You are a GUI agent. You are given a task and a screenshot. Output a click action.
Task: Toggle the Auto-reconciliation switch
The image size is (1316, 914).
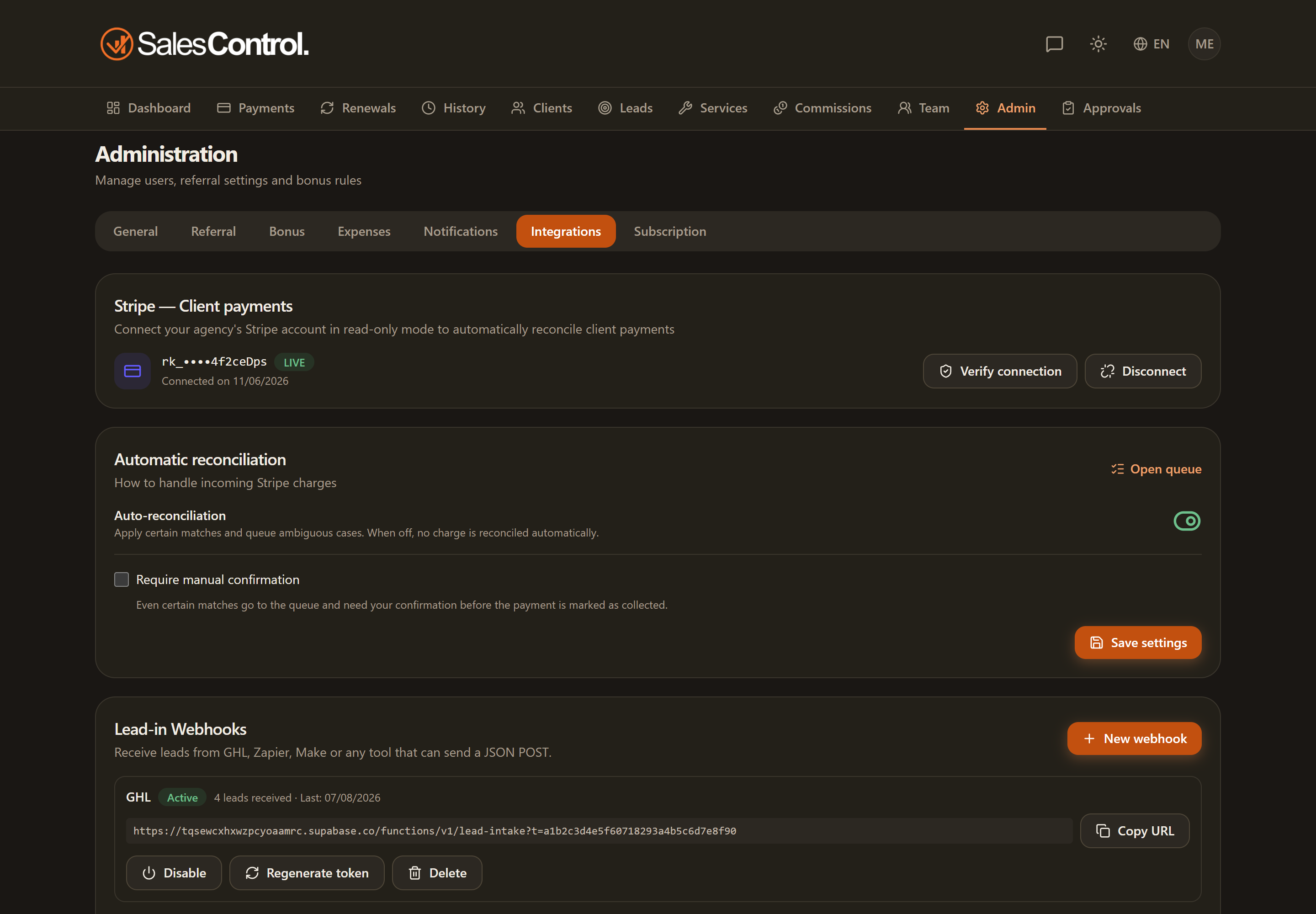(x=1187, y=521)
